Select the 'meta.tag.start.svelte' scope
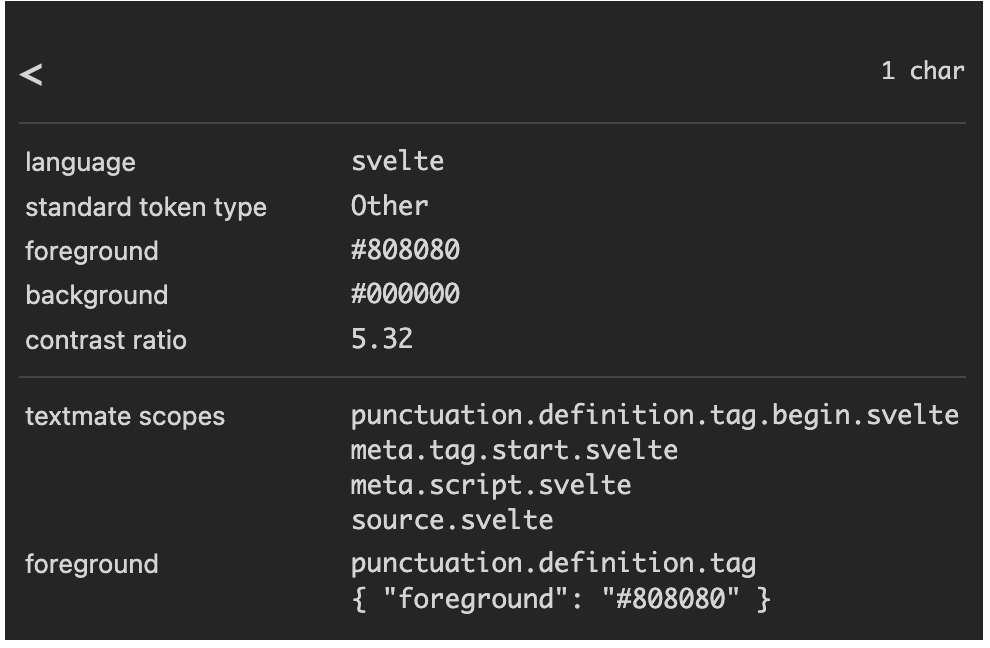This screenshot has width=990, height=648. click(514, 450)
